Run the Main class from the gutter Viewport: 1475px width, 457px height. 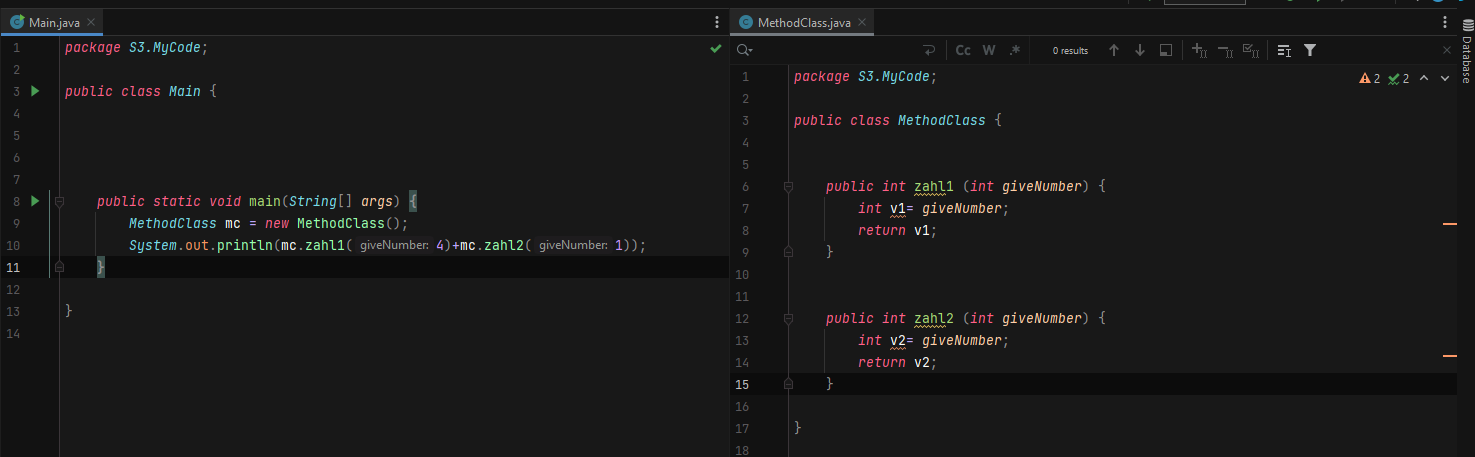34,91
